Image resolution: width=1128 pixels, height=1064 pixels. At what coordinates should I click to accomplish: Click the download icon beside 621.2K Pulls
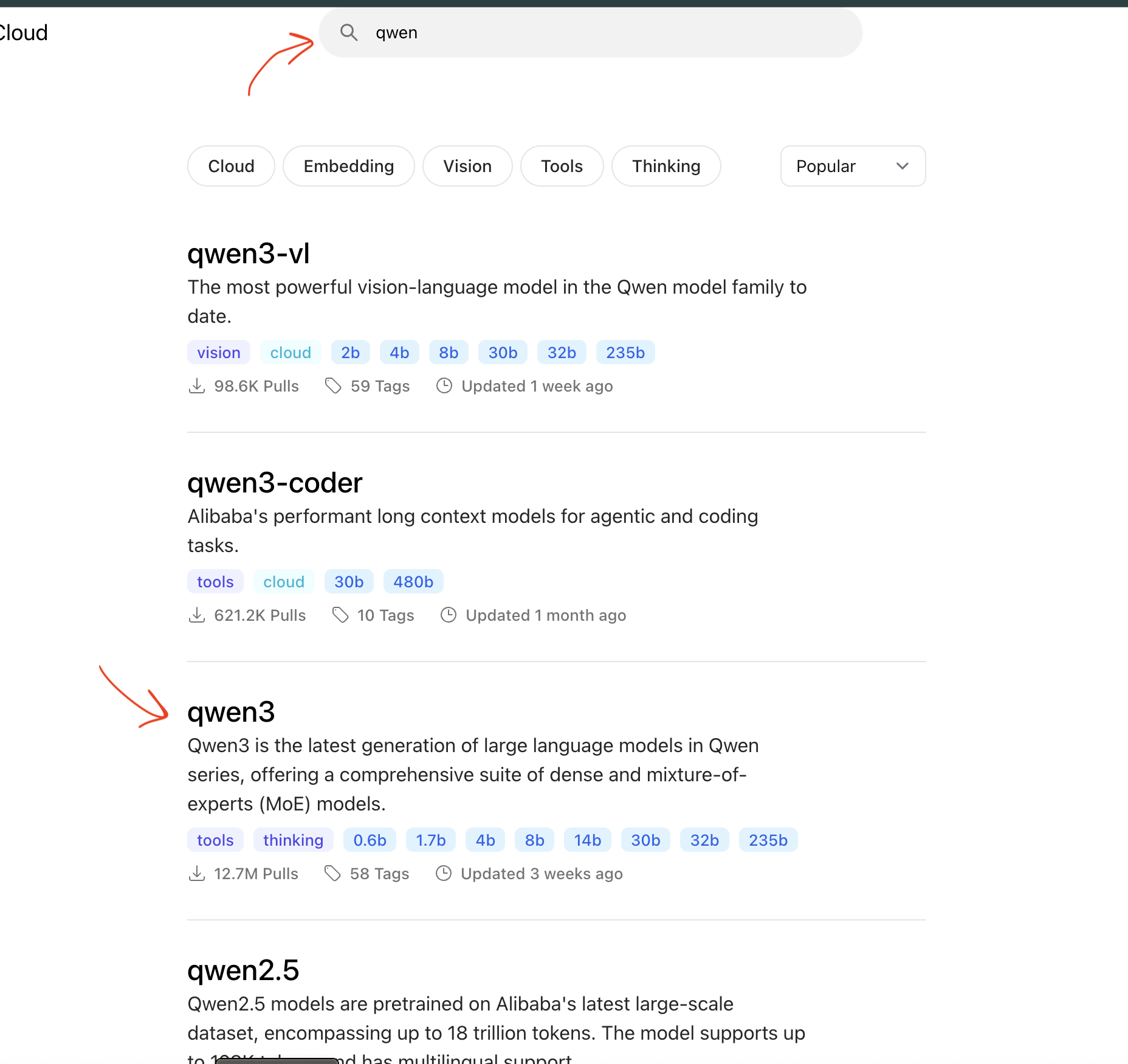pos(197,615)
